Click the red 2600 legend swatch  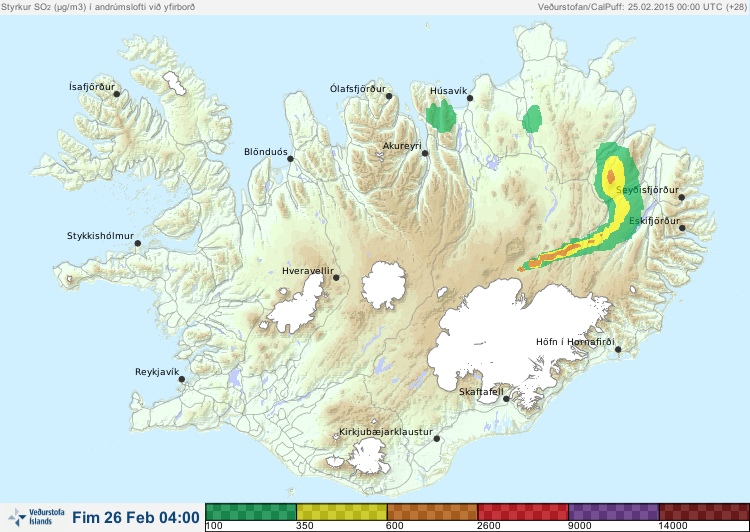pyautogui.click(x=523, y=512)
